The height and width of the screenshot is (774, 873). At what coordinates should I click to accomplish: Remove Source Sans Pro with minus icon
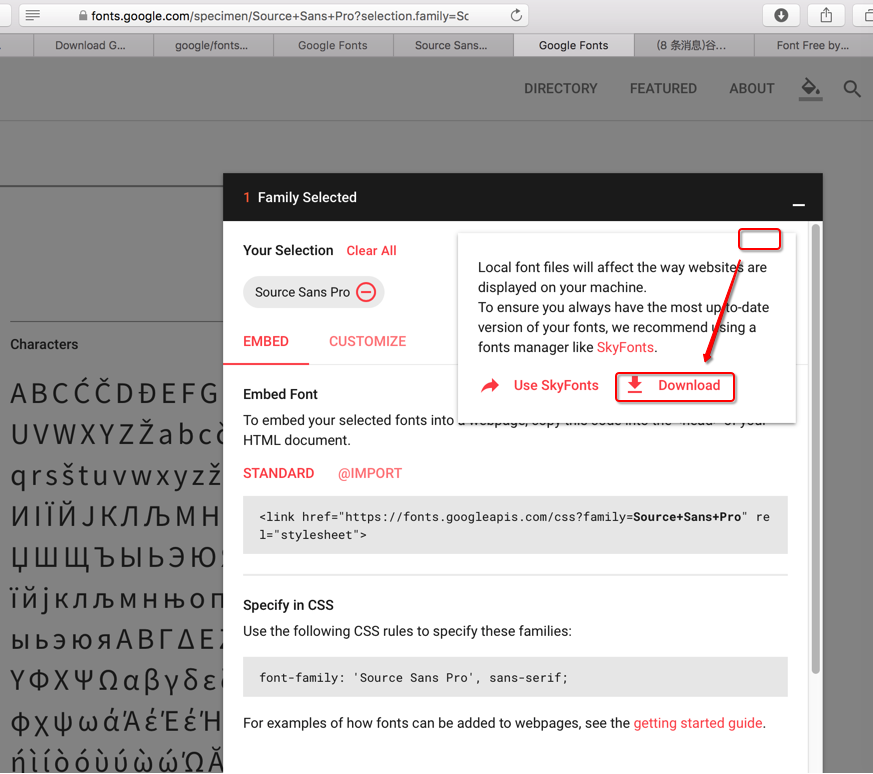tap(366, 292)
